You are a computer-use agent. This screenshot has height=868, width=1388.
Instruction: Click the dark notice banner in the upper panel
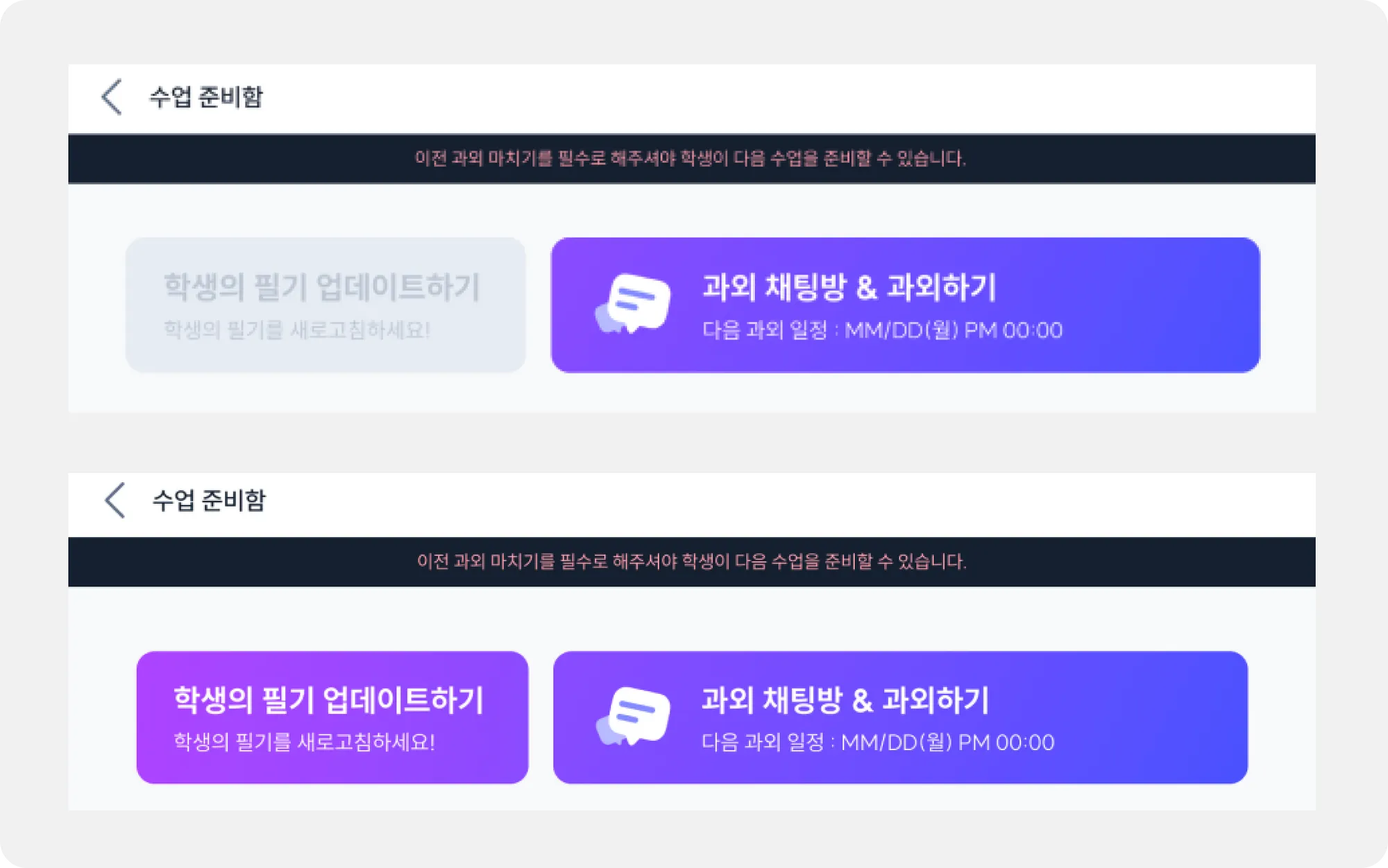point(691,159)
